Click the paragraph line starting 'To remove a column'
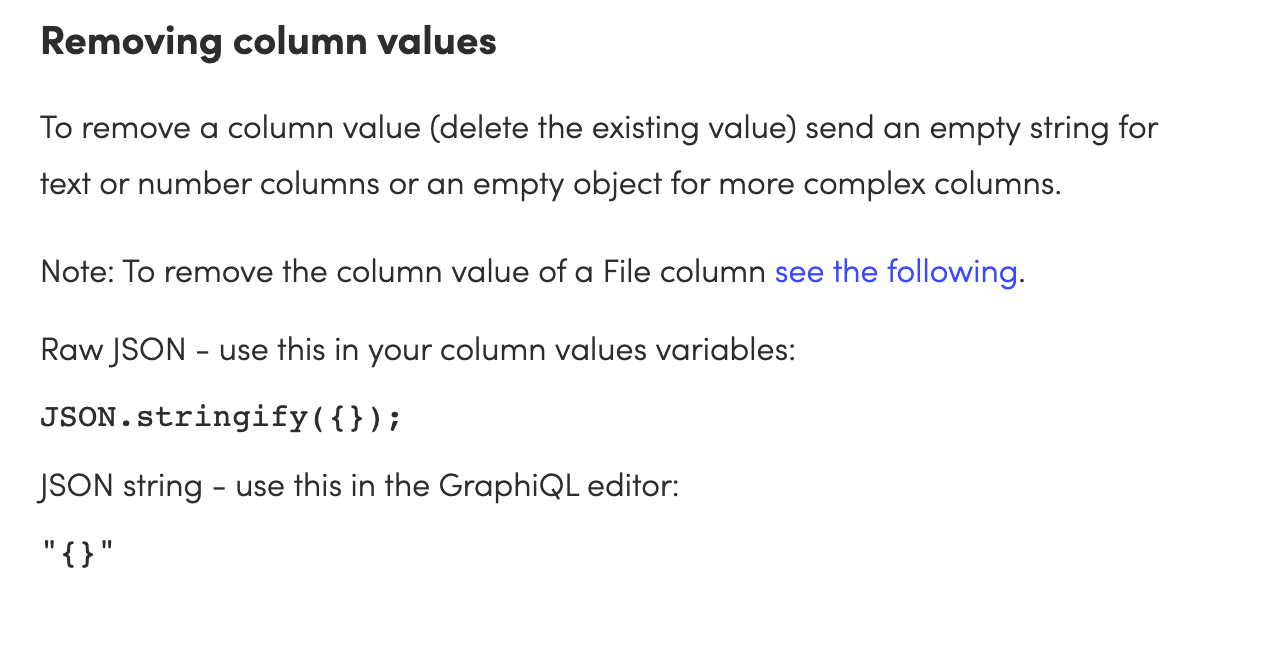Viewport: 1284px width, 652px height. (599, 129)
